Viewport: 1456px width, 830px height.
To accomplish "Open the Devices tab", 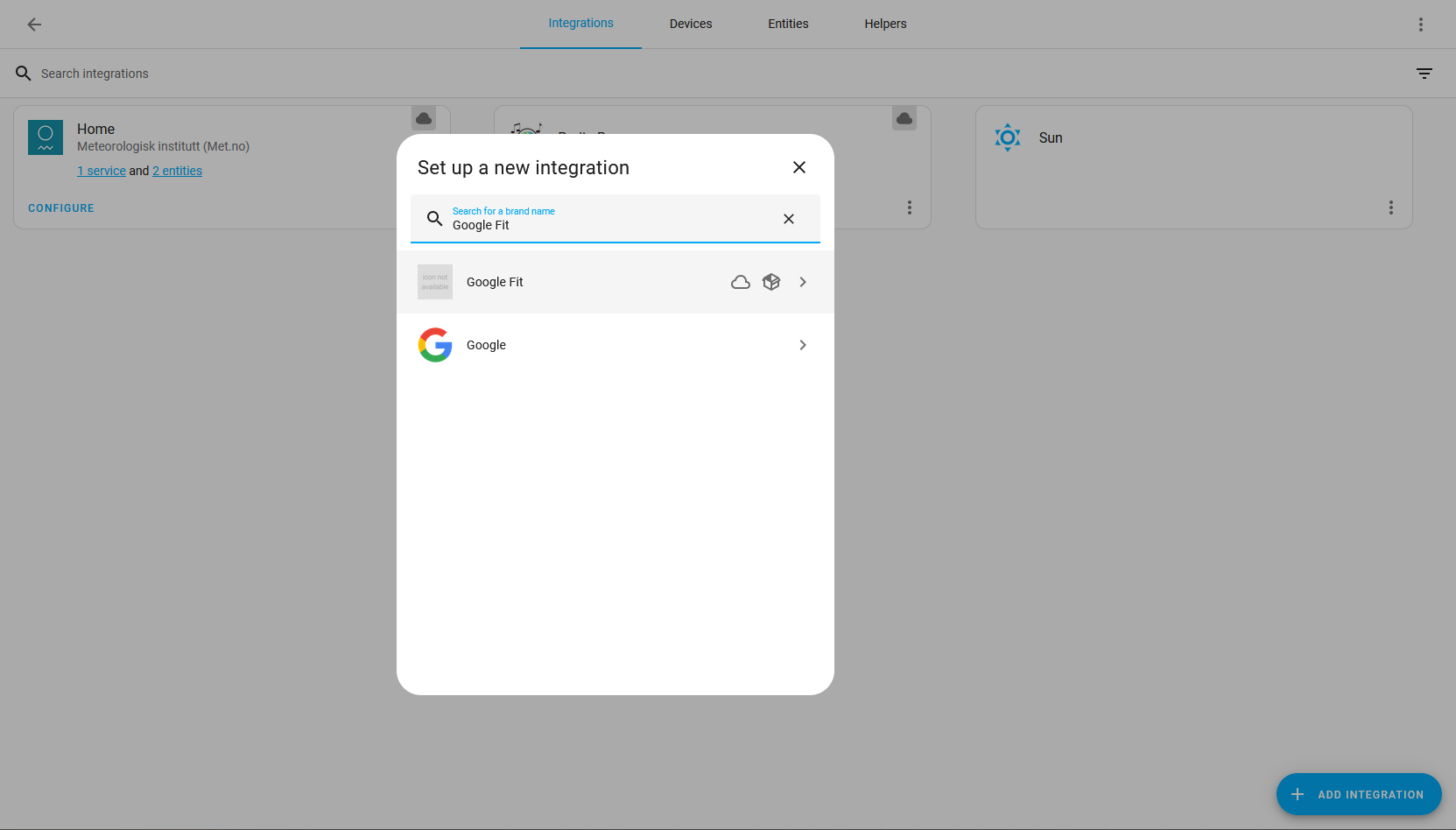I will pyautogui.click(x=691, y=24).
